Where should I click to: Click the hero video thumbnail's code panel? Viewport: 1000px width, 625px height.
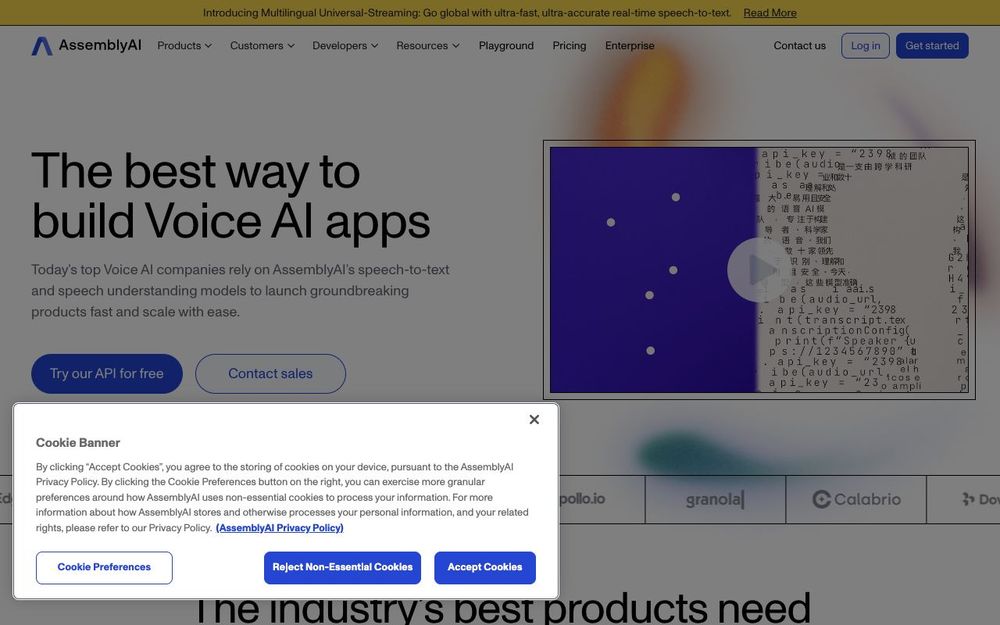(x=862, y=270)
